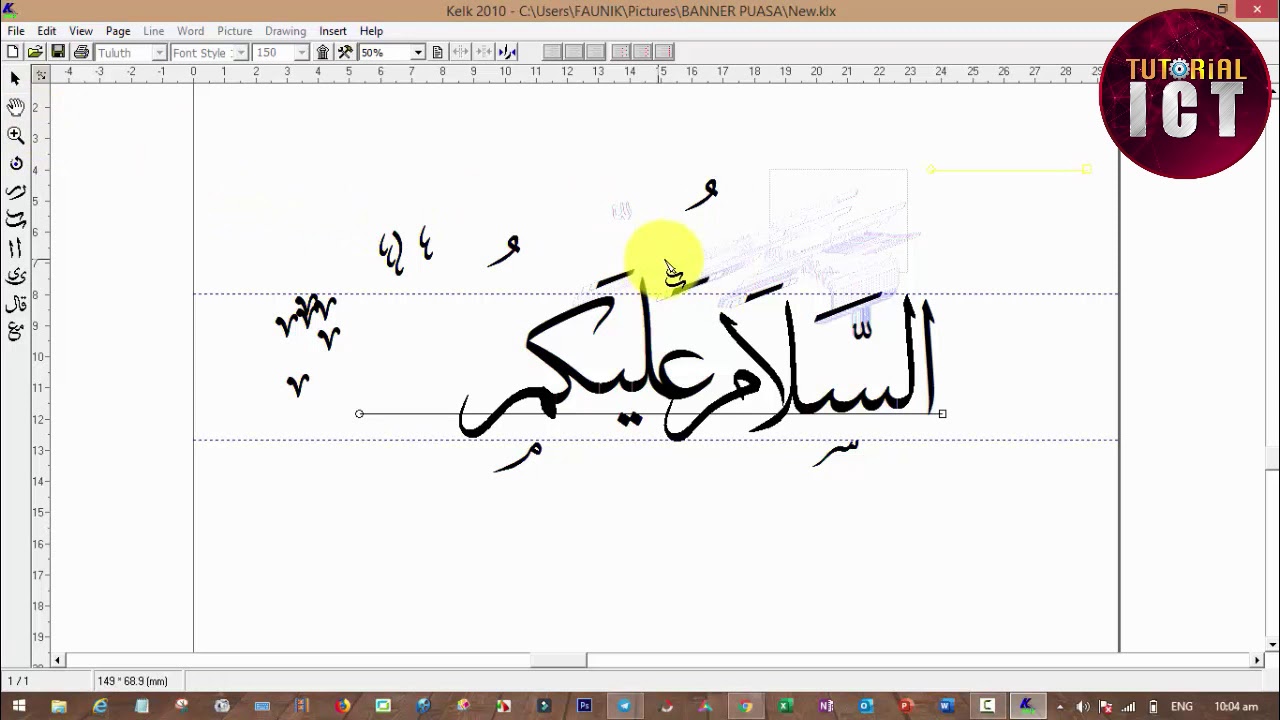Click the 149 * 68.9 (mm) status text

click(132, 681)
